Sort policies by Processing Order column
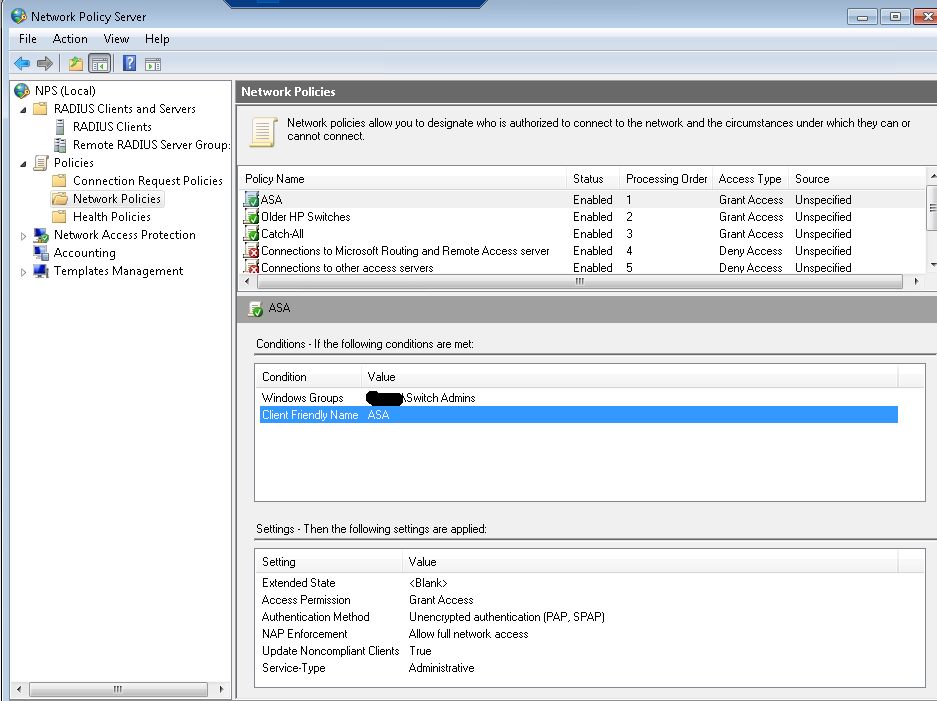Screen dimensions: 937x701 (x=666, y=179)
